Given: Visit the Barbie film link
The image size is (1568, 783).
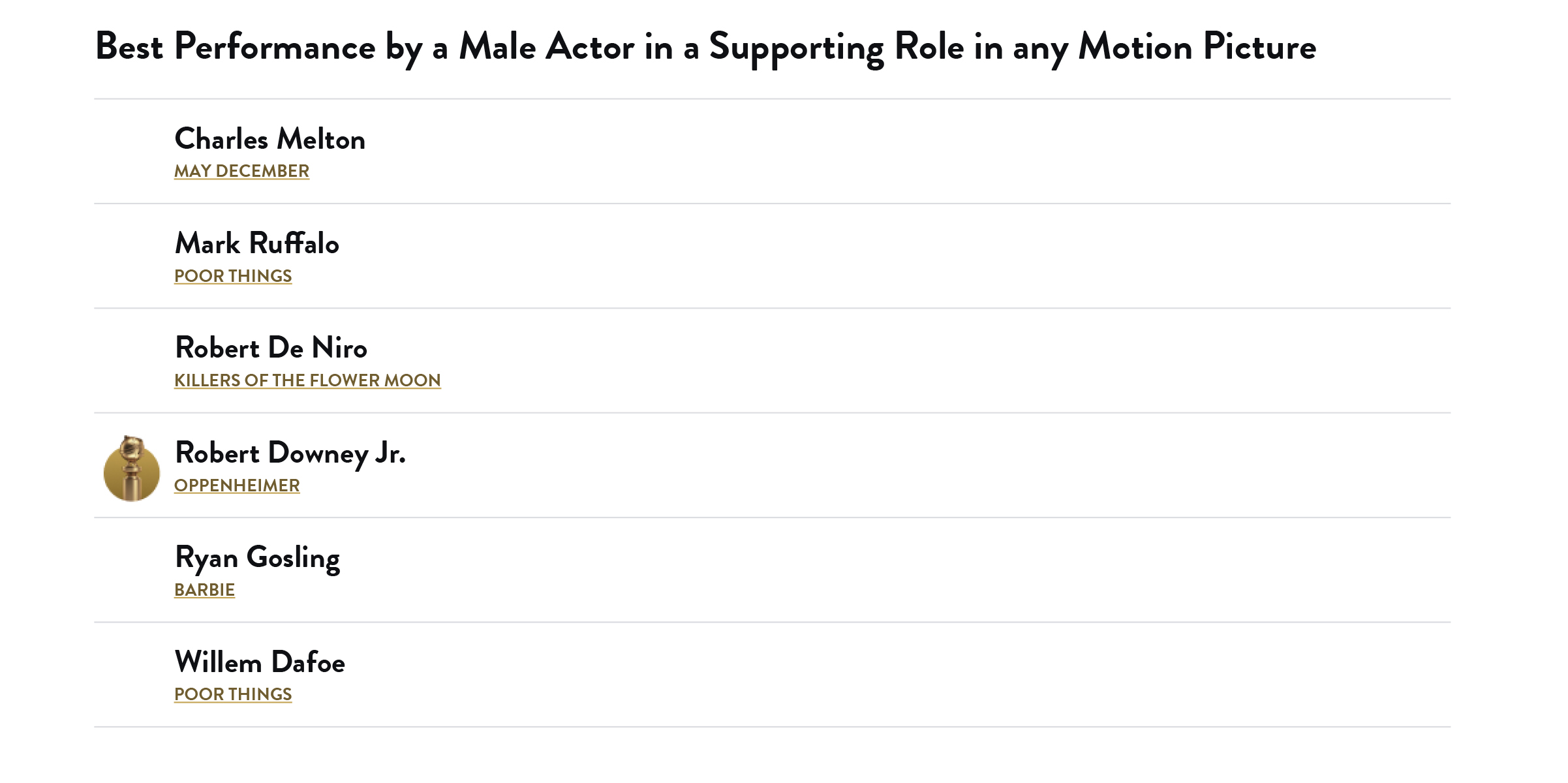Looking at the screenshot, I should (x=204, y=590).
